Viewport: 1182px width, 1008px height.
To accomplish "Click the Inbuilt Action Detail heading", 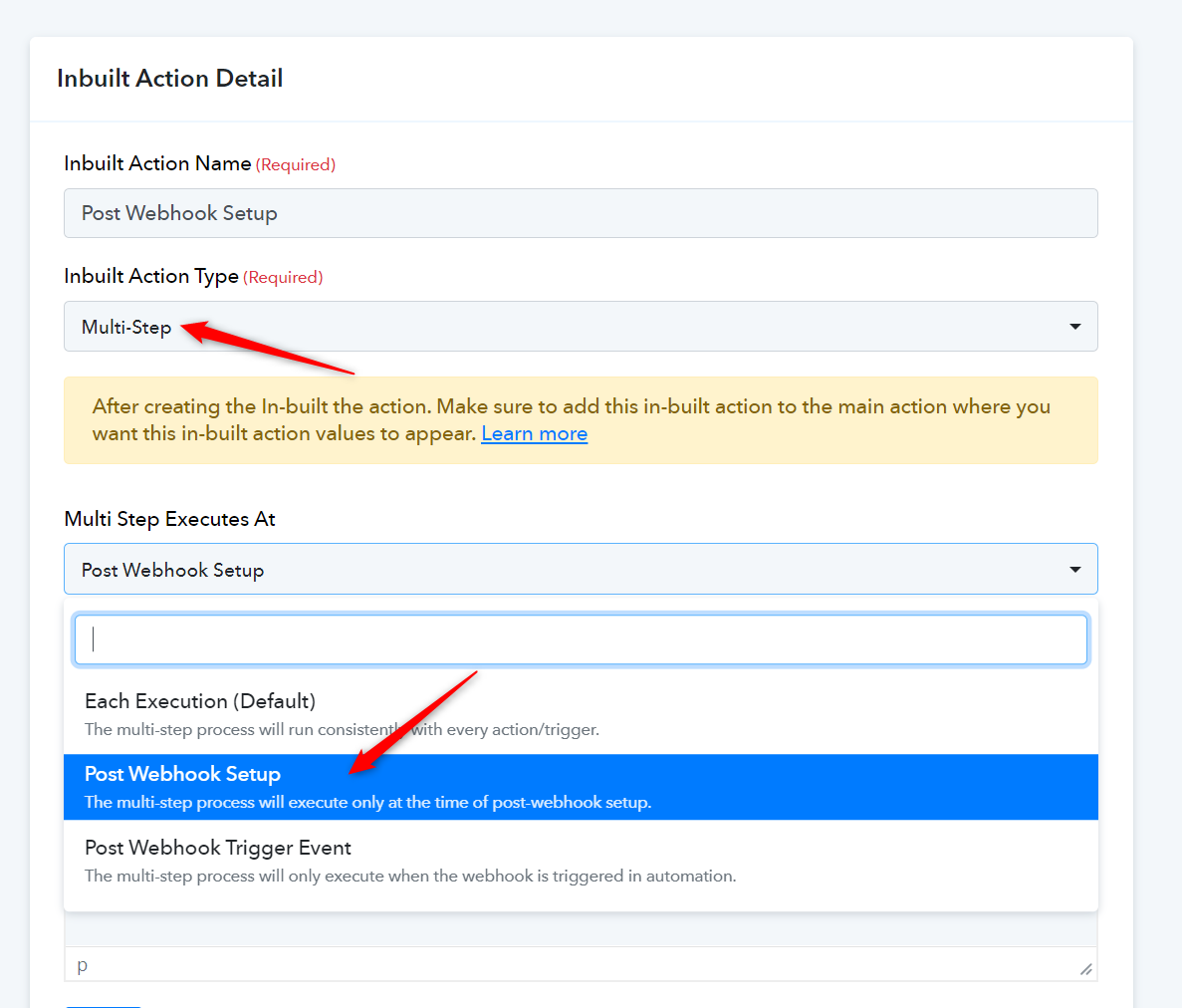I will 169,79.
